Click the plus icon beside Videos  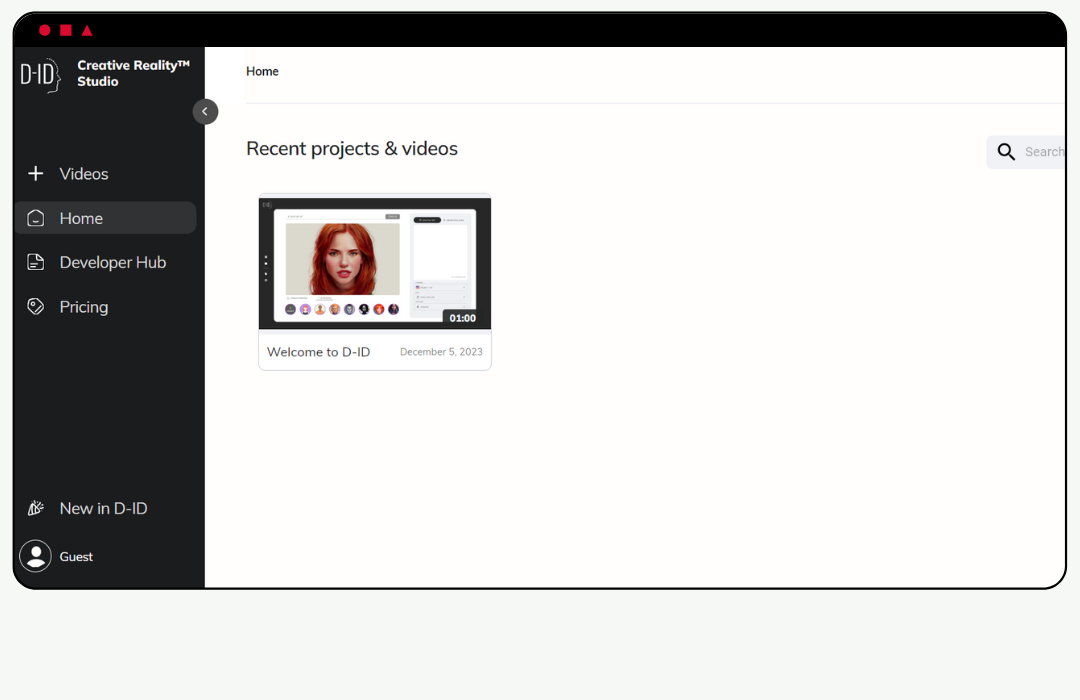36,174
